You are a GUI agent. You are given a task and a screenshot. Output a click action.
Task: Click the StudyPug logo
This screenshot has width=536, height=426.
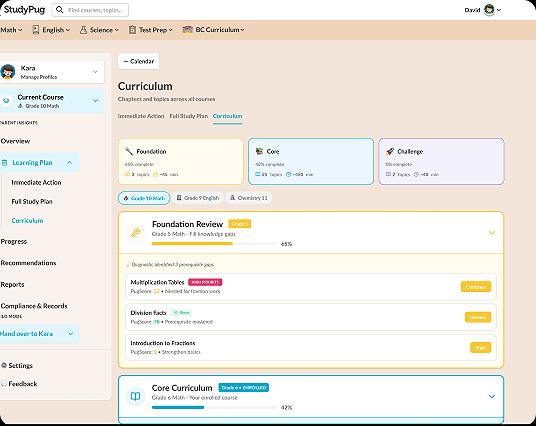(24, 10)
